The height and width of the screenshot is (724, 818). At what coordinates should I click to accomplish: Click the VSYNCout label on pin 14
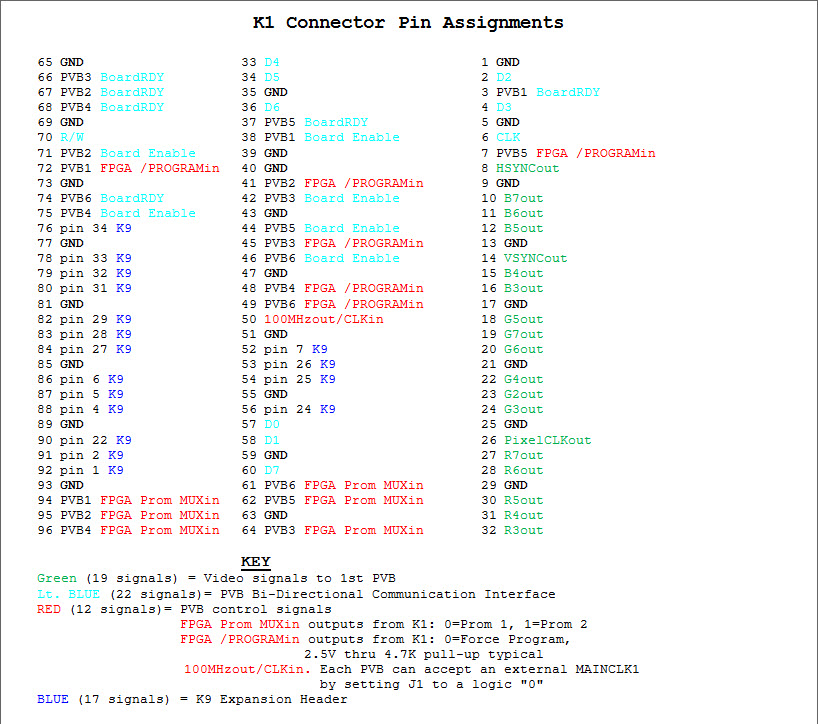[535, 258]
